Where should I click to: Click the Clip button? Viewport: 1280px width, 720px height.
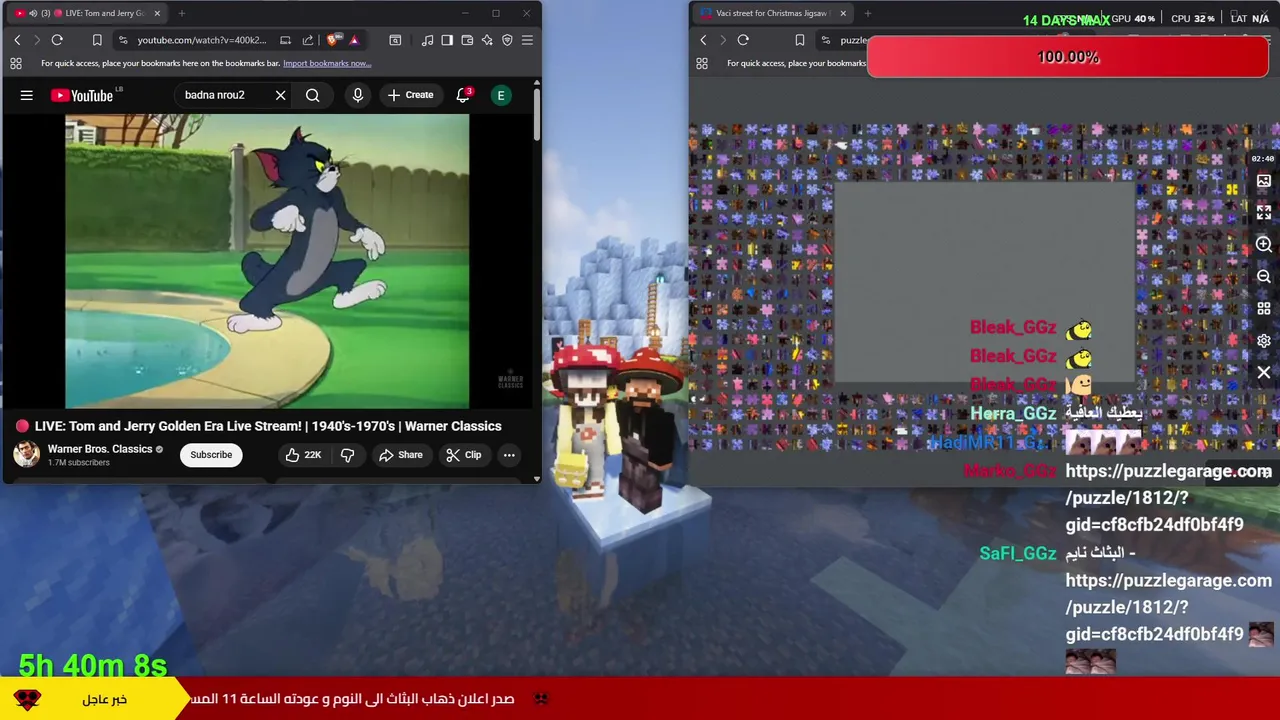(x=464, y=455)
